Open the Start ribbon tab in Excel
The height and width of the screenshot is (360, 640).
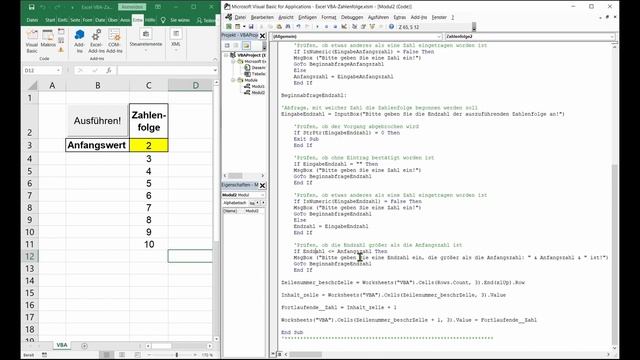click(50, 20)
